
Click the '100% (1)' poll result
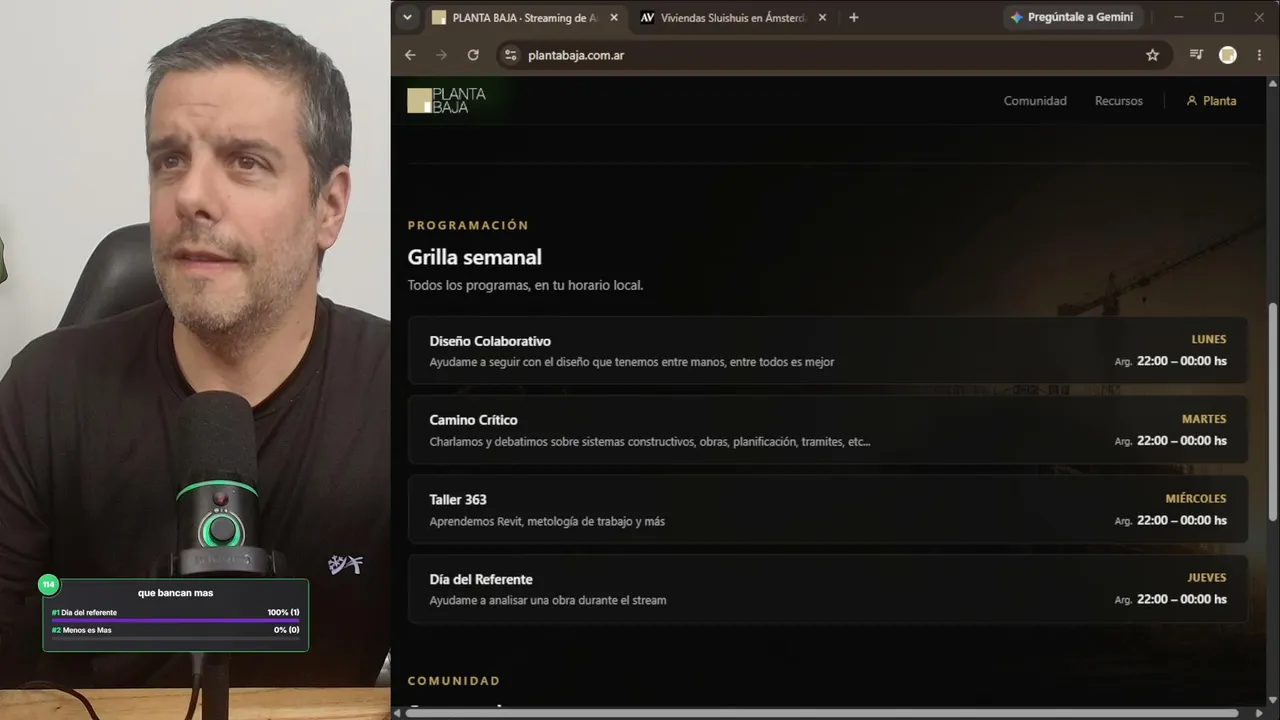pyautogui.click(x=283, y=612)
